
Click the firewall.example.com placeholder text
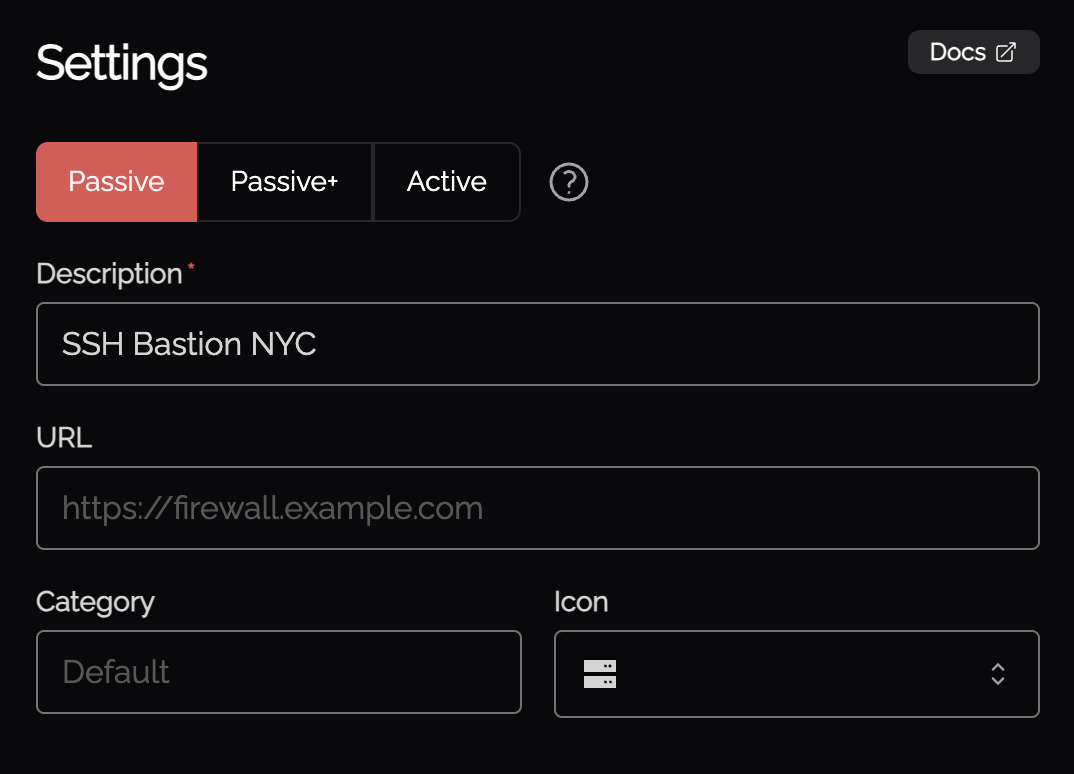click(272, 508)
